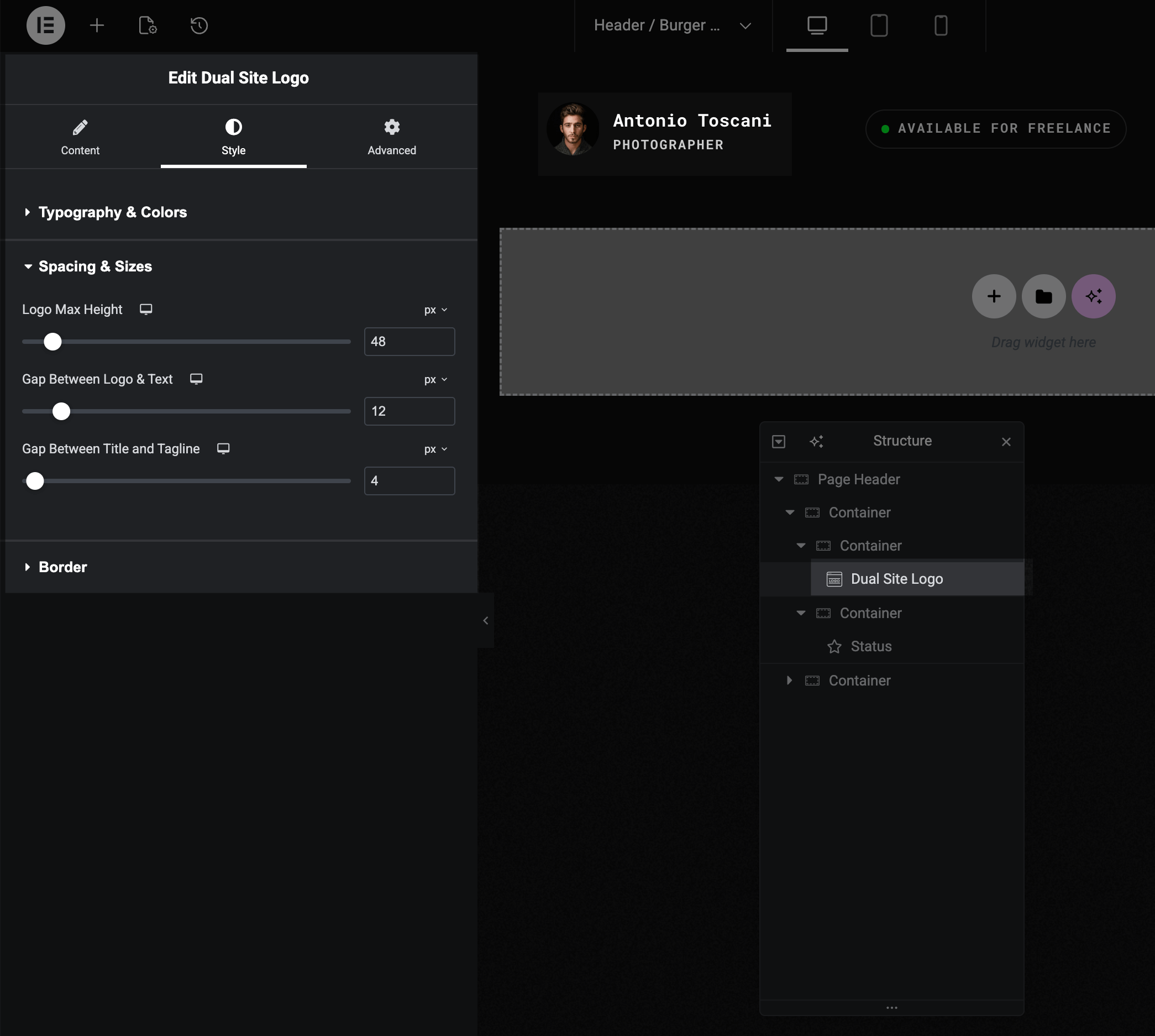Click Structure panel AI sparkle icon
This screenshot has height=1036, width=1155.
(816, 441)
